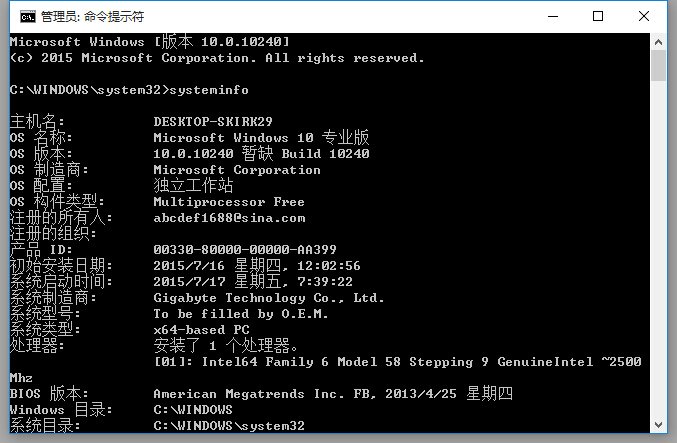Image resolution: width=677 pixels, height=443 pixels.
Task: Click the Multiprocessor Free build type value
Action: click(229, 202)
